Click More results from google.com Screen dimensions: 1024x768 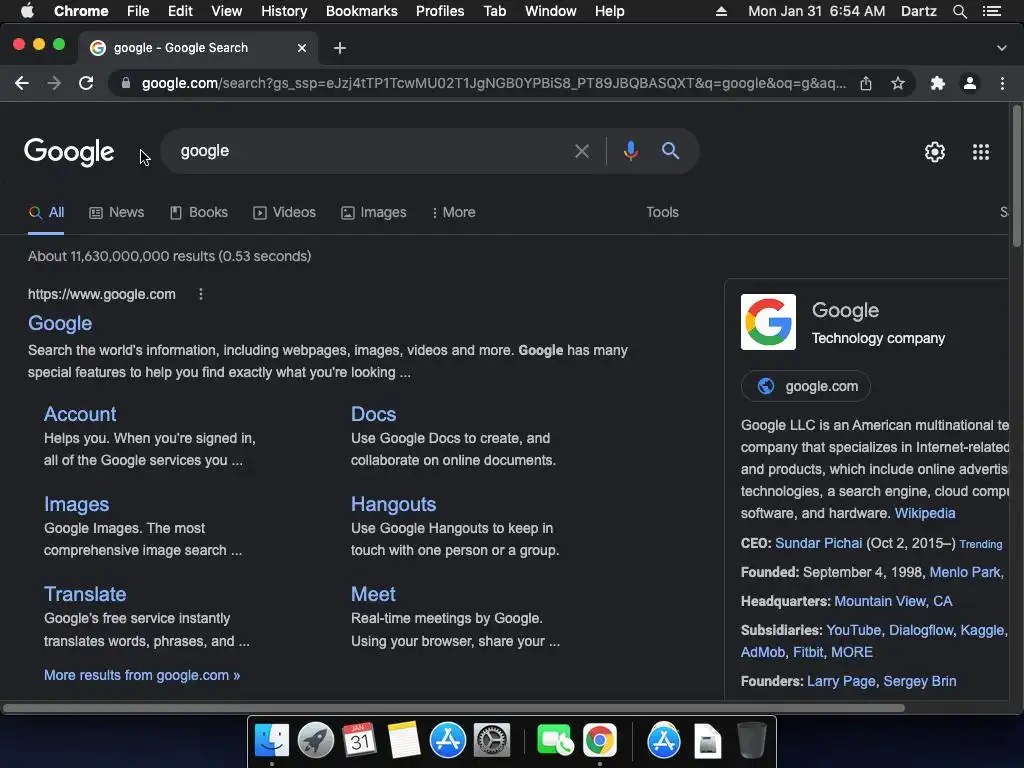pos(142,675)
